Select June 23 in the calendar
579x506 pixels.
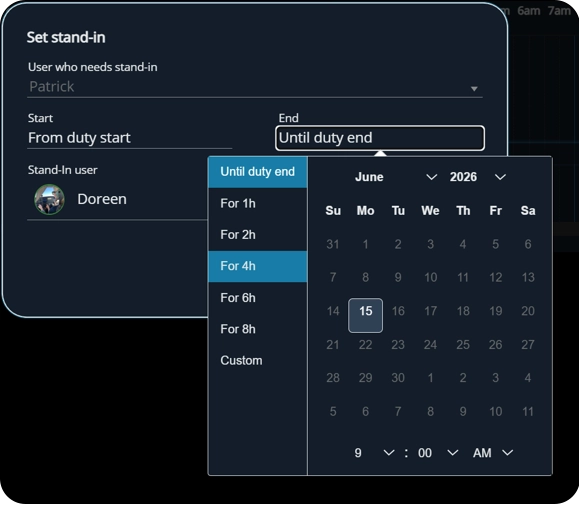click(398, 345)
